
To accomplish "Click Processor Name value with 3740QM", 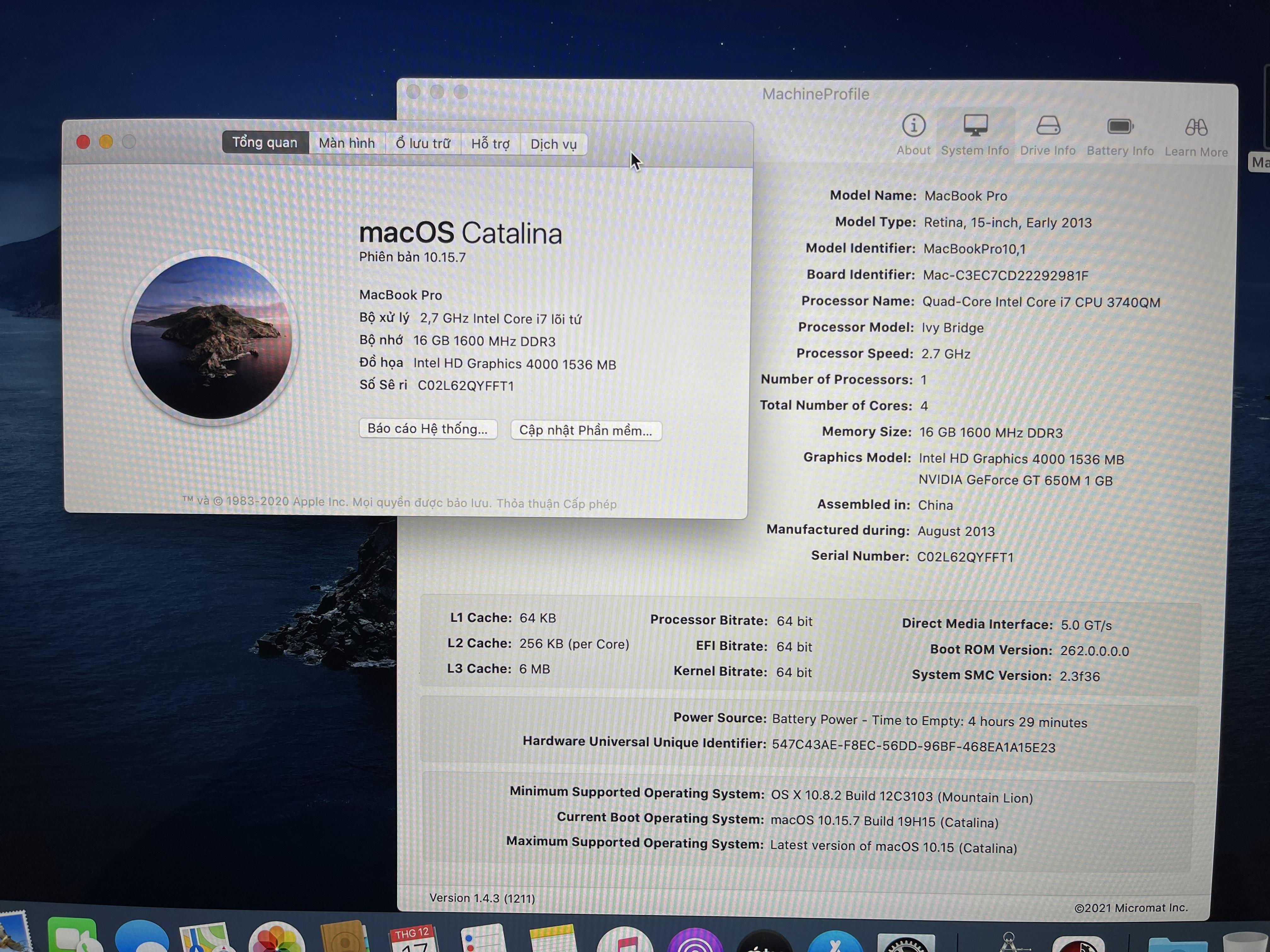I will [x=1041, y=302].
